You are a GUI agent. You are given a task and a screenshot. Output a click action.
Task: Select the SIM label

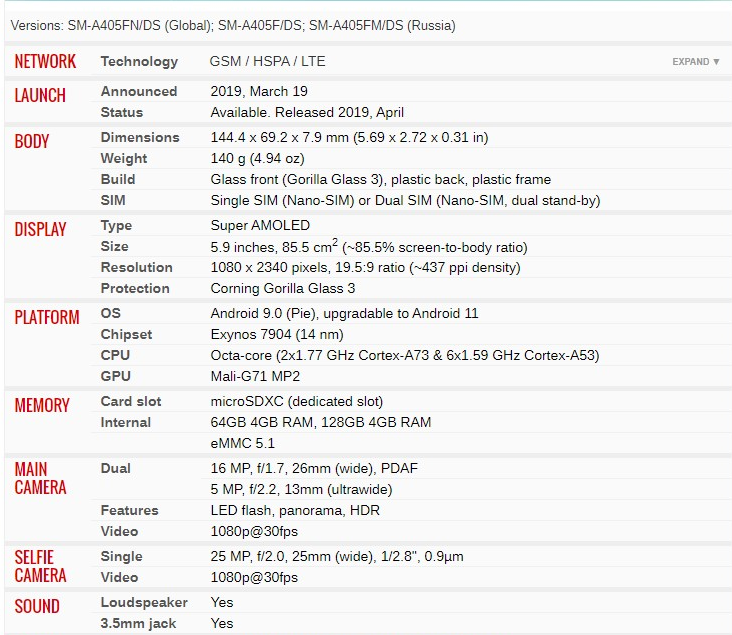[x=113, y=200]
